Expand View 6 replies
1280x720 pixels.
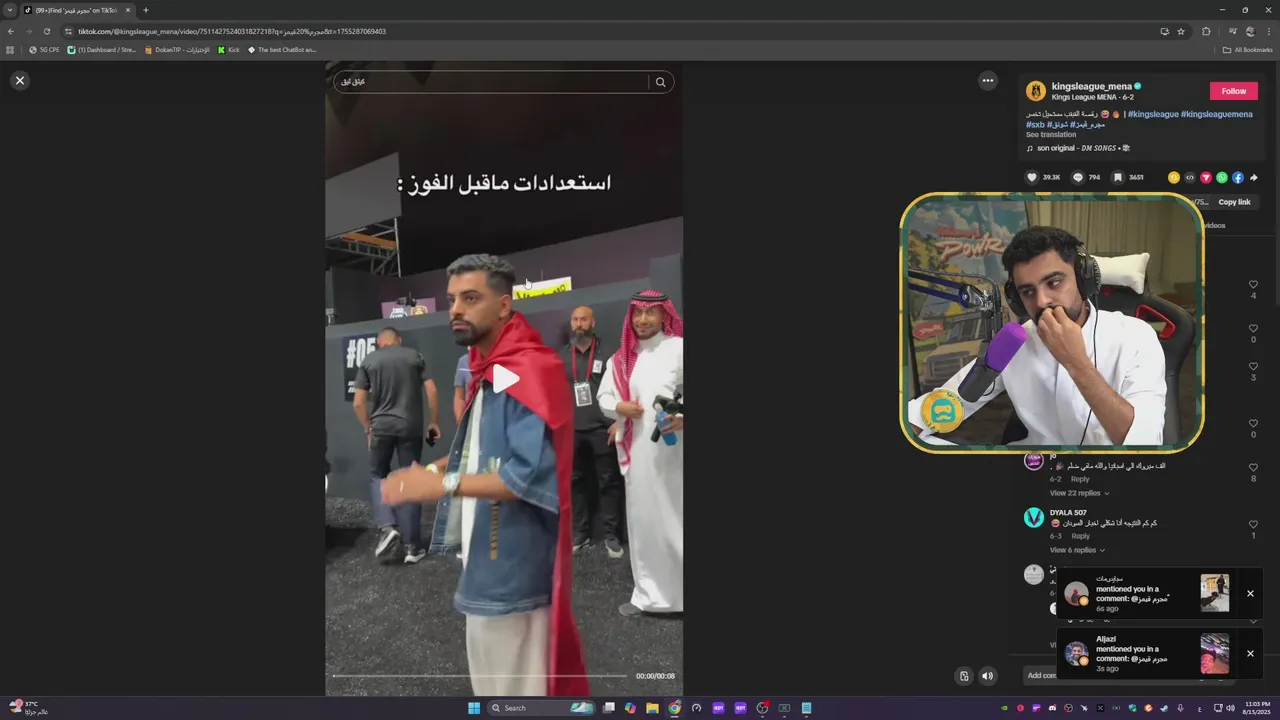[x=1076, y=550]
